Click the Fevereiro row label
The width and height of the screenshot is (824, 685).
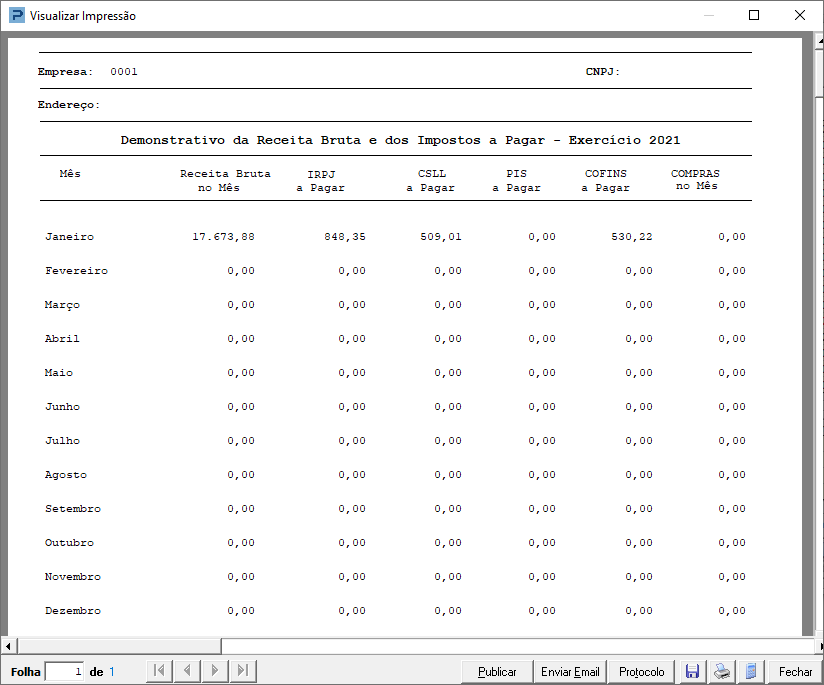[x=76, y=271]
